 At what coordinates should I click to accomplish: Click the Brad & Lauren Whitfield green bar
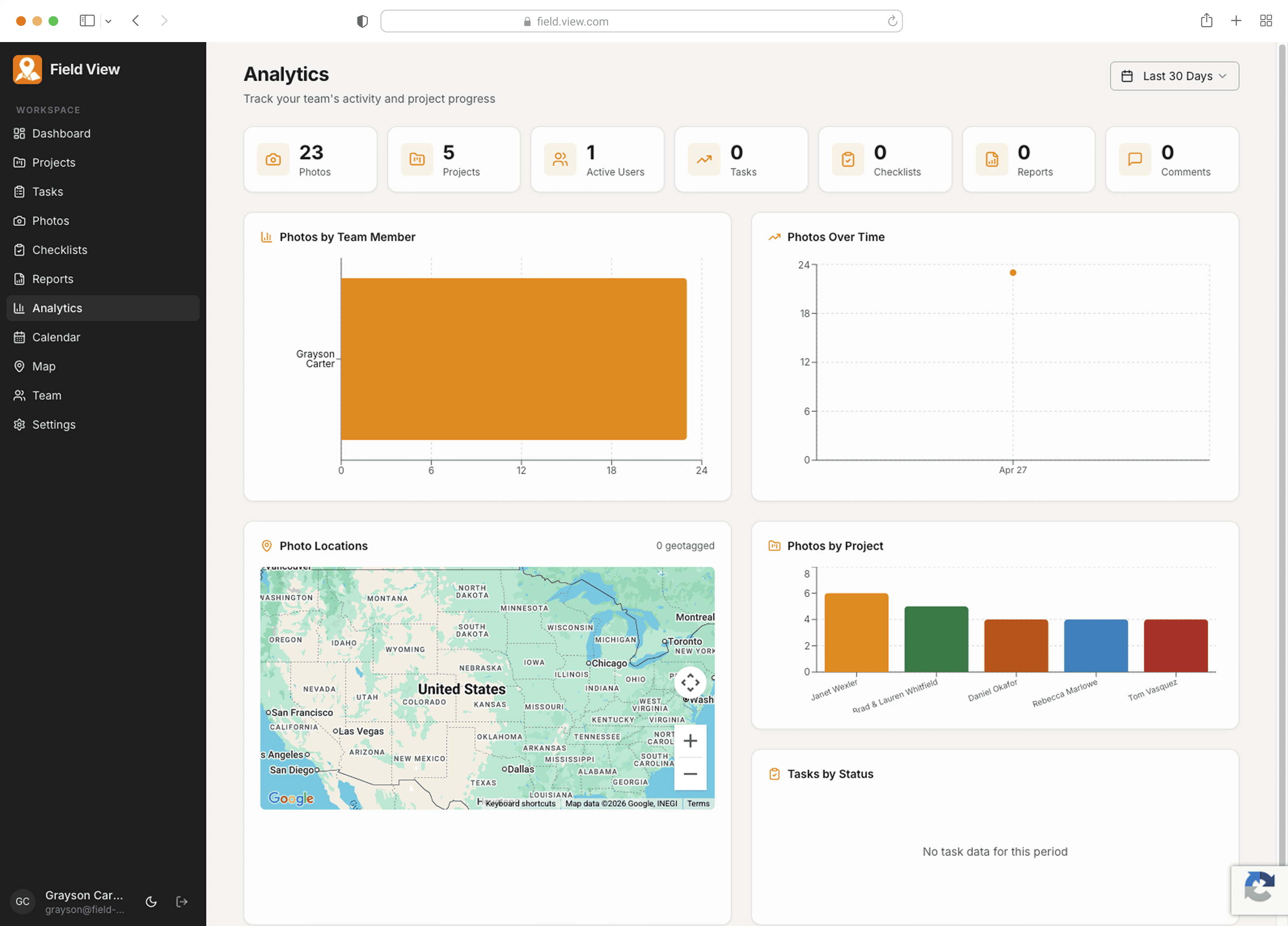click(936, 639)
